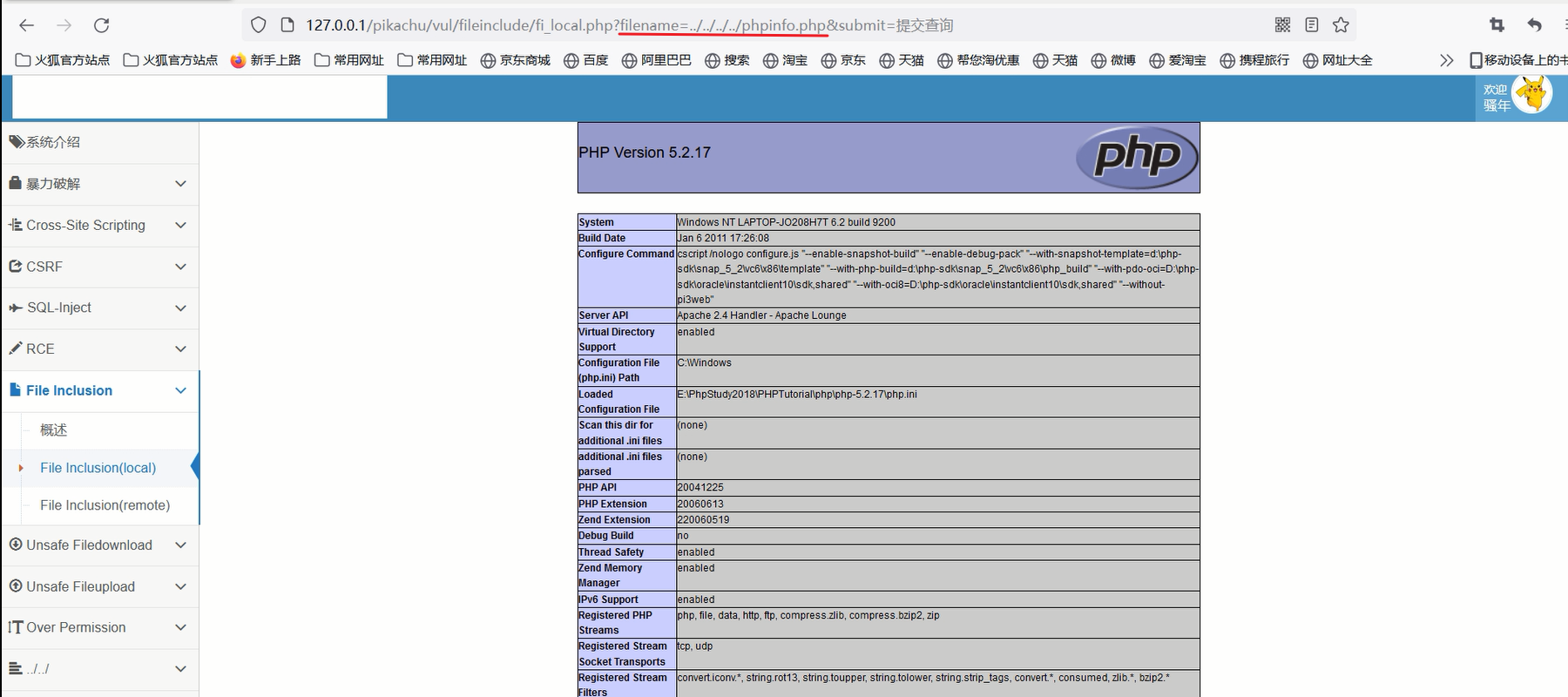
Task: Click the undo arrow icon in toolbar
Action: click(1535, 25)
